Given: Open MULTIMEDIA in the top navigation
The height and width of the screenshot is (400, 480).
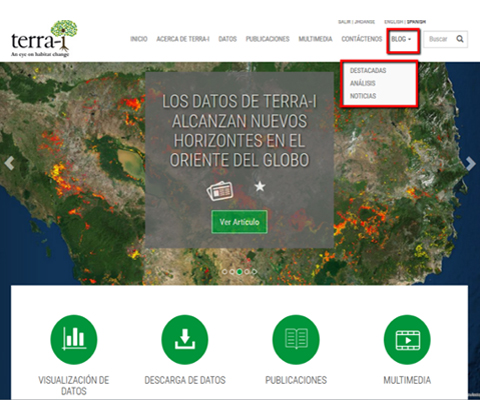Looking at the screenshot, I should click(315, 39).
